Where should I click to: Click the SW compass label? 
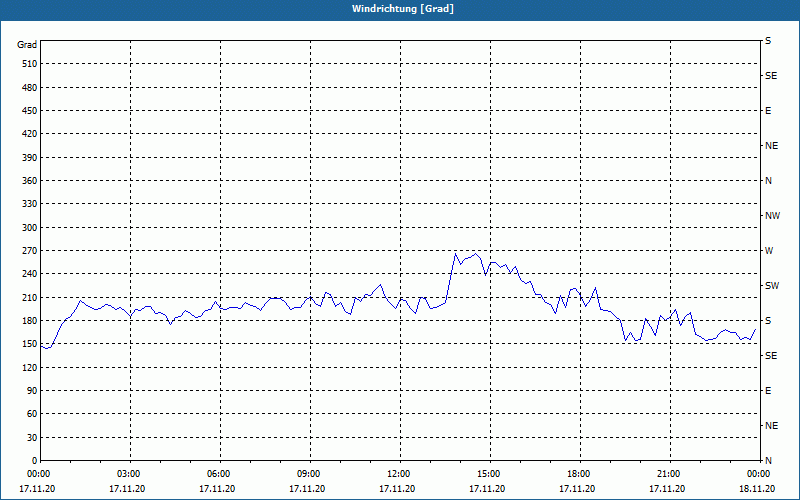772,286
